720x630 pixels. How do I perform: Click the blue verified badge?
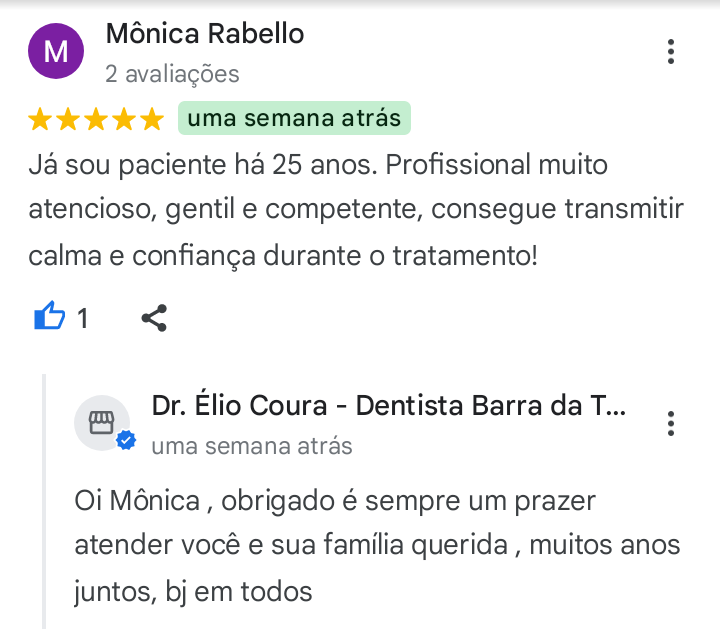click(126, 441)
